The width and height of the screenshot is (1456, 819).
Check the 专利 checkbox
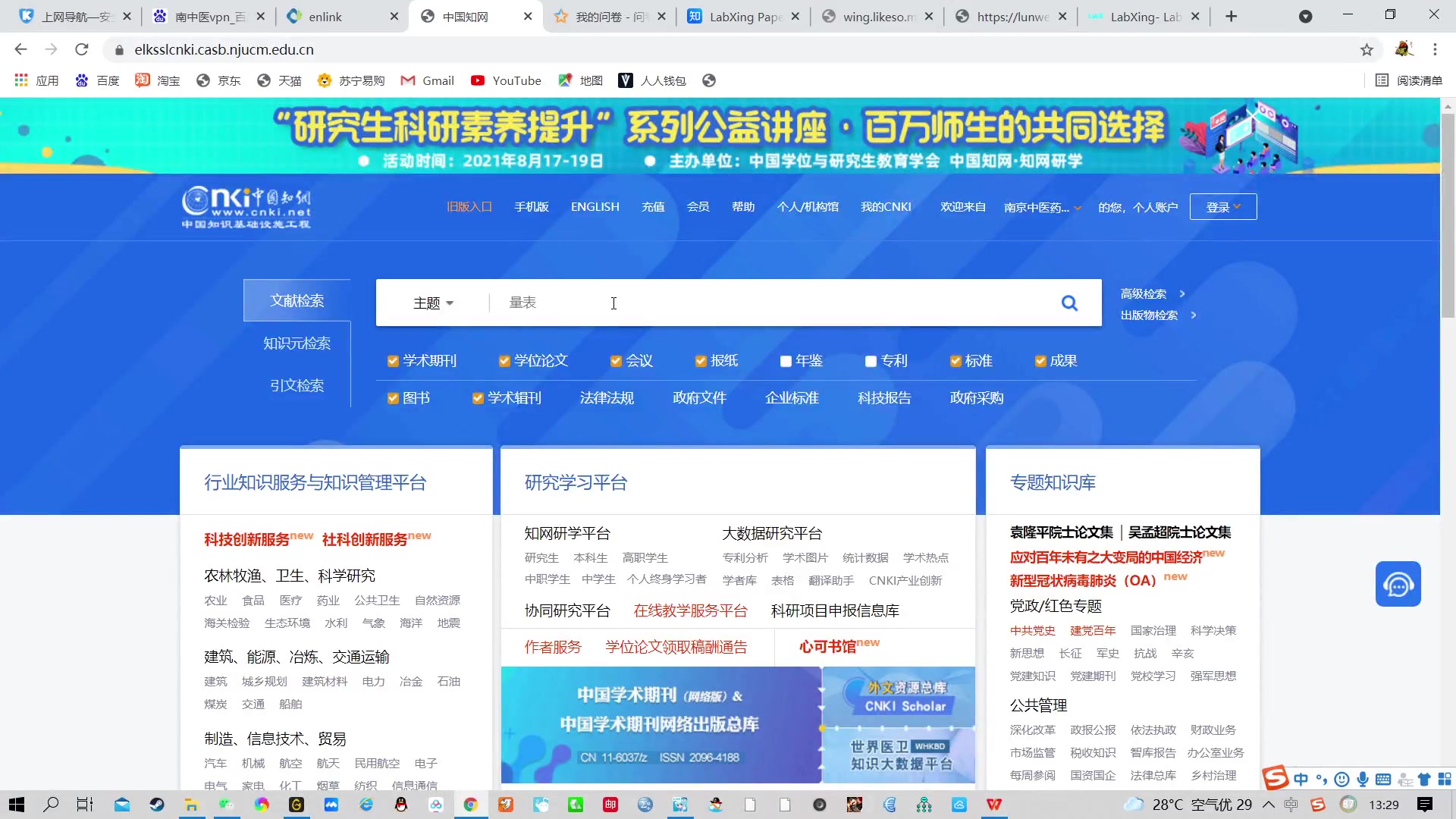[x=871, y=361]
